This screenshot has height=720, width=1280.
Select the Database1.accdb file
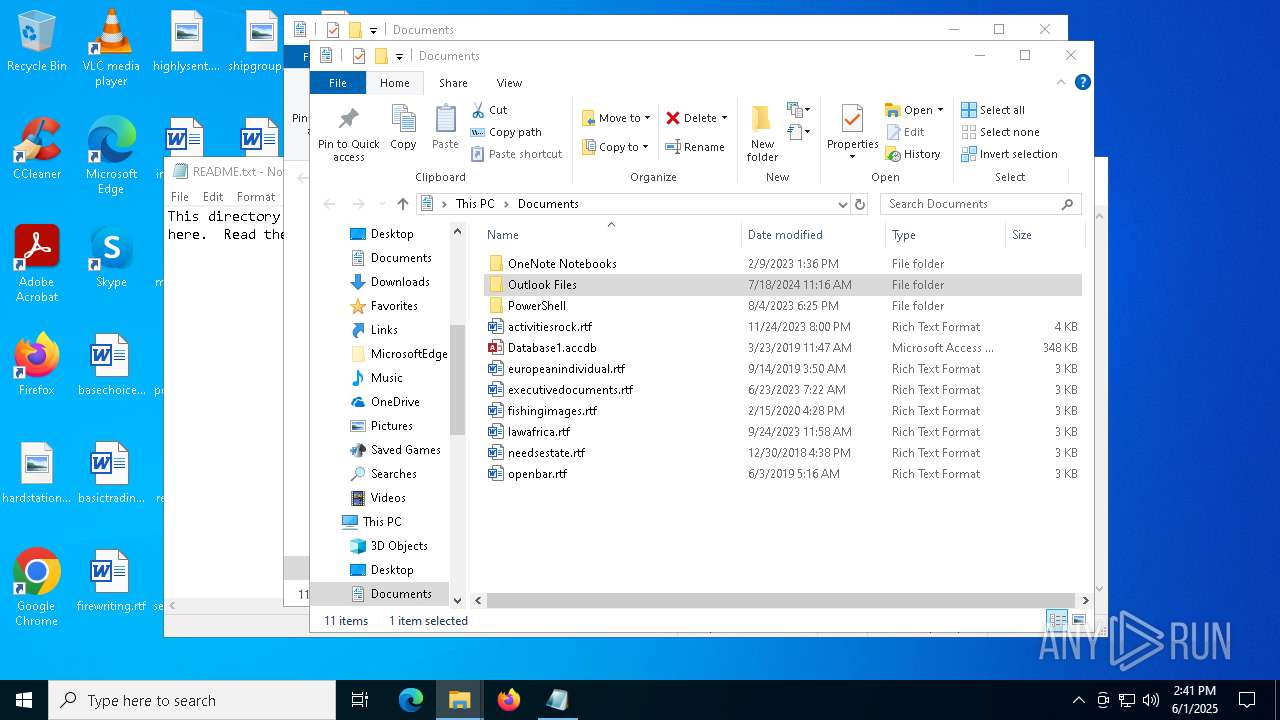[x=782, y=348]
